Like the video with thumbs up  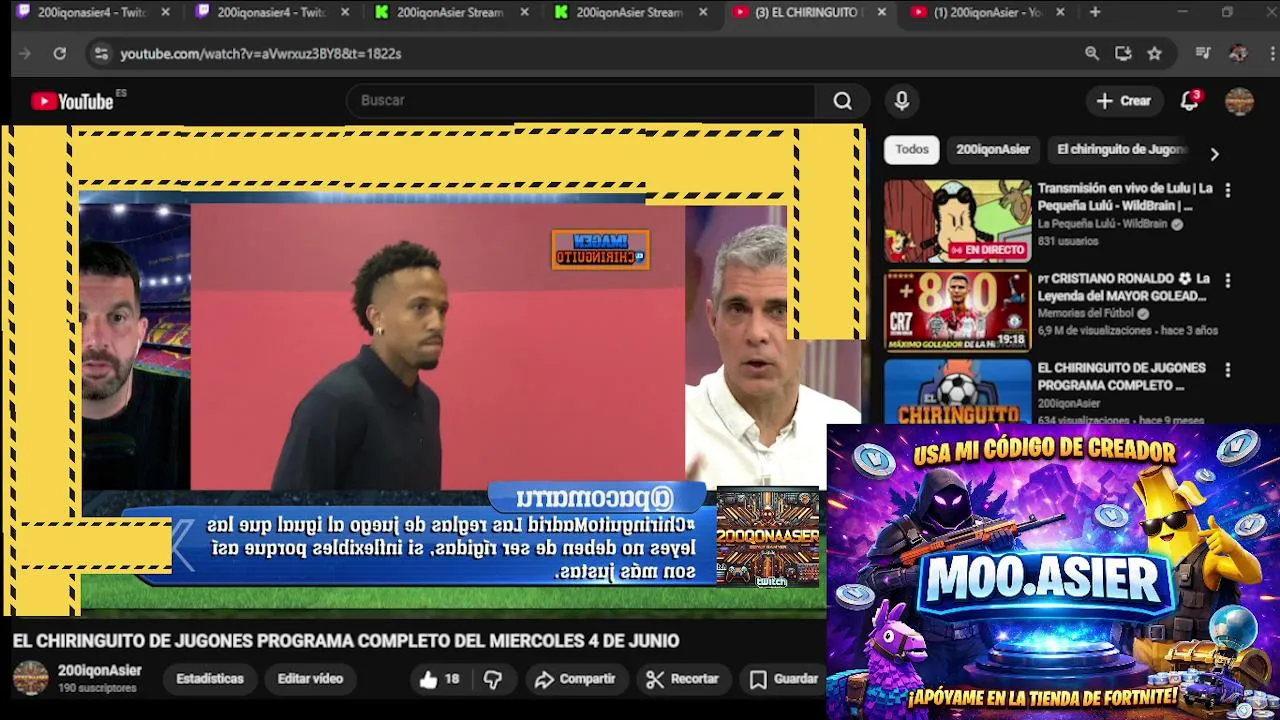coord(439,679)
